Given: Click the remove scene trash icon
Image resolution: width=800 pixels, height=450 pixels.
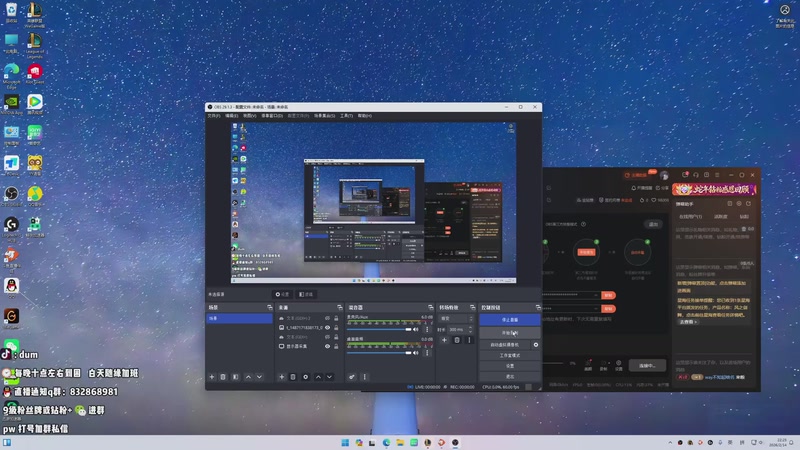Looking at the screenshot, I should 223,377.
